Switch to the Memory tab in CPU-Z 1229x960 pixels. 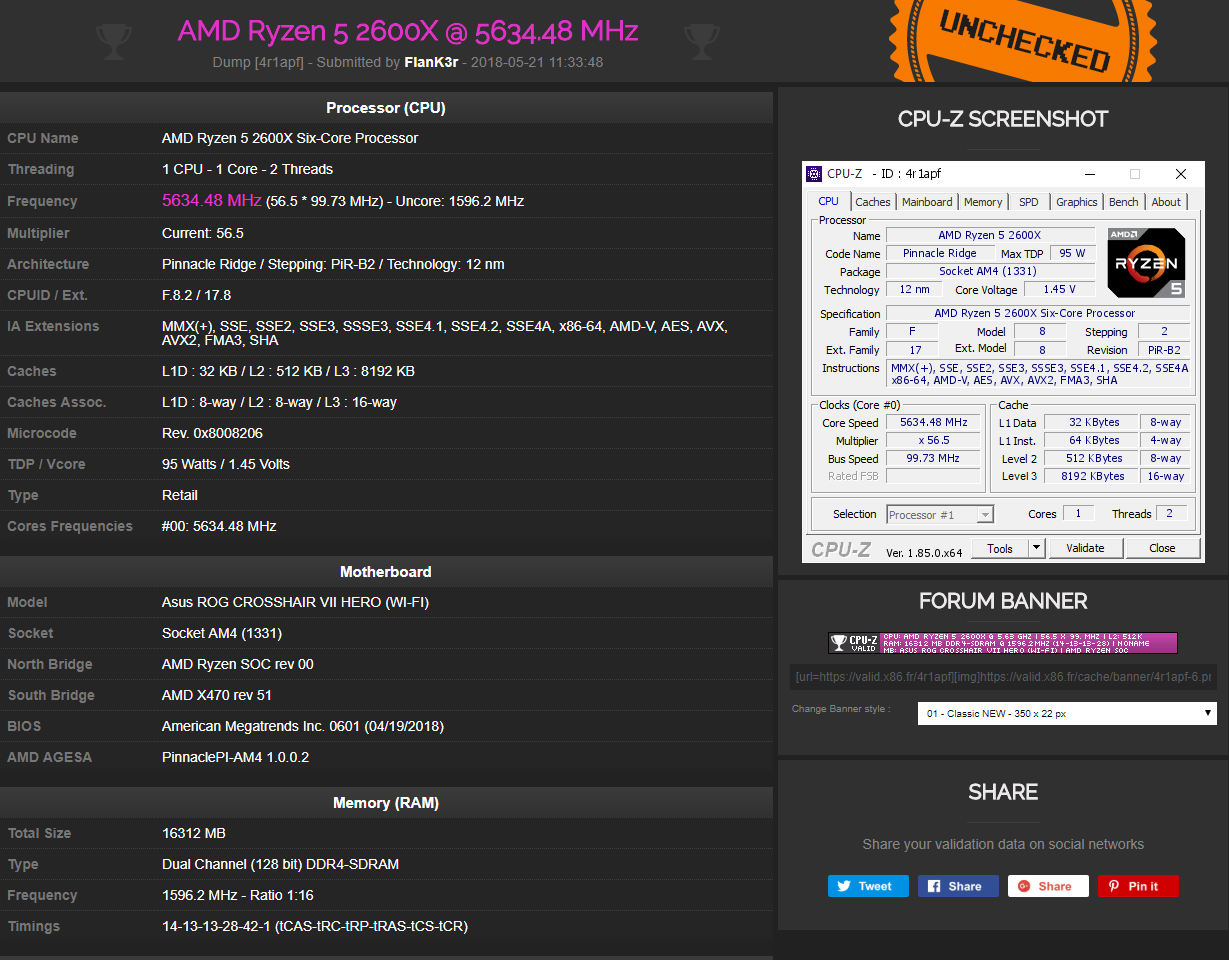click(x=983, y=202)
